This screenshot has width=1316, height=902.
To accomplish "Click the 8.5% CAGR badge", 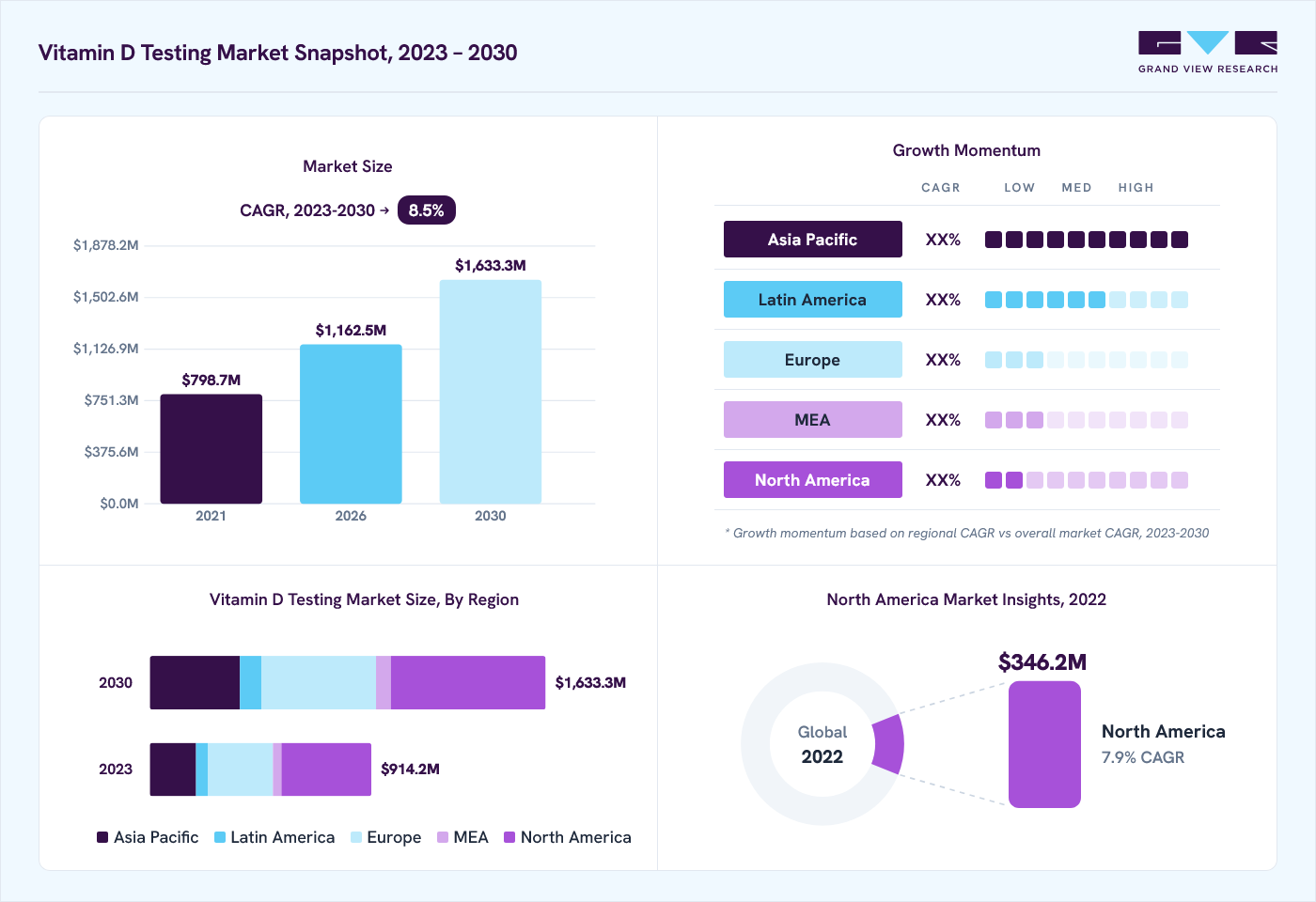I will (x=427, y=210).
